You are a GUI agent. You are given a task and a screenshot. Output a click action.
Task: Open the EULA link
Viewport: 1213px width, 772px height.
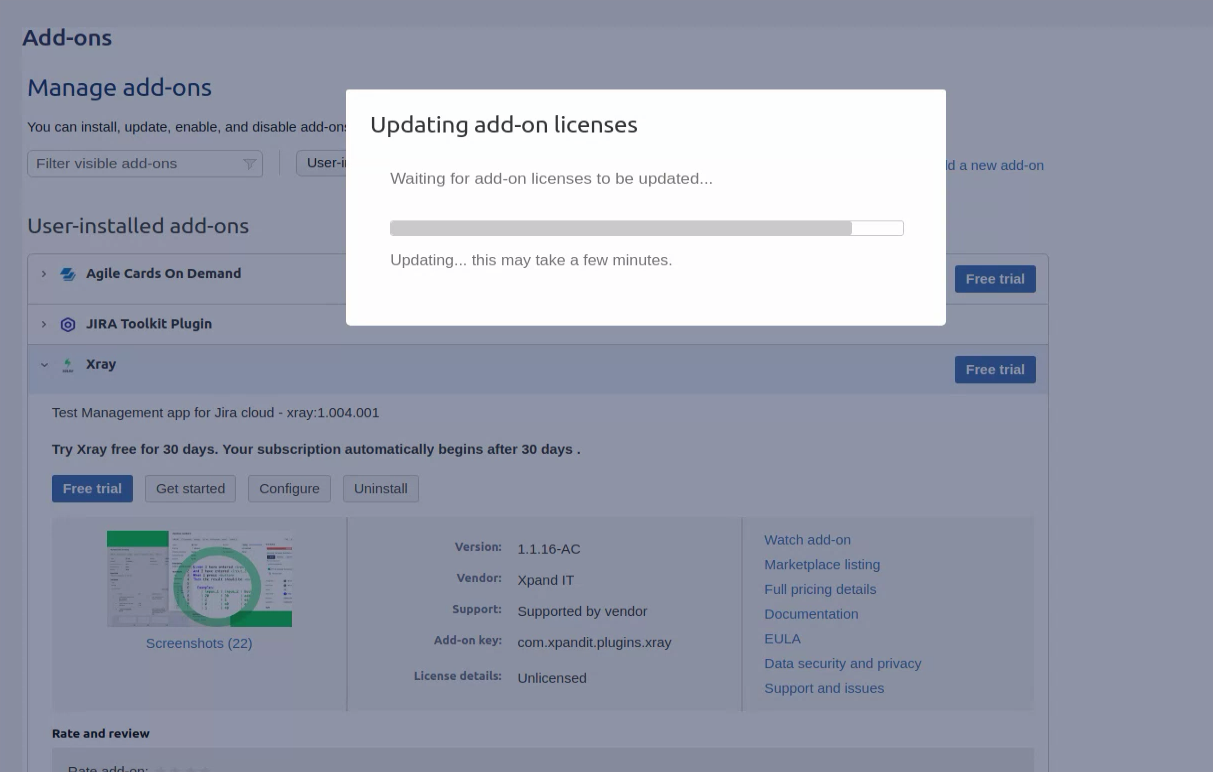click(x=782, y=638)
